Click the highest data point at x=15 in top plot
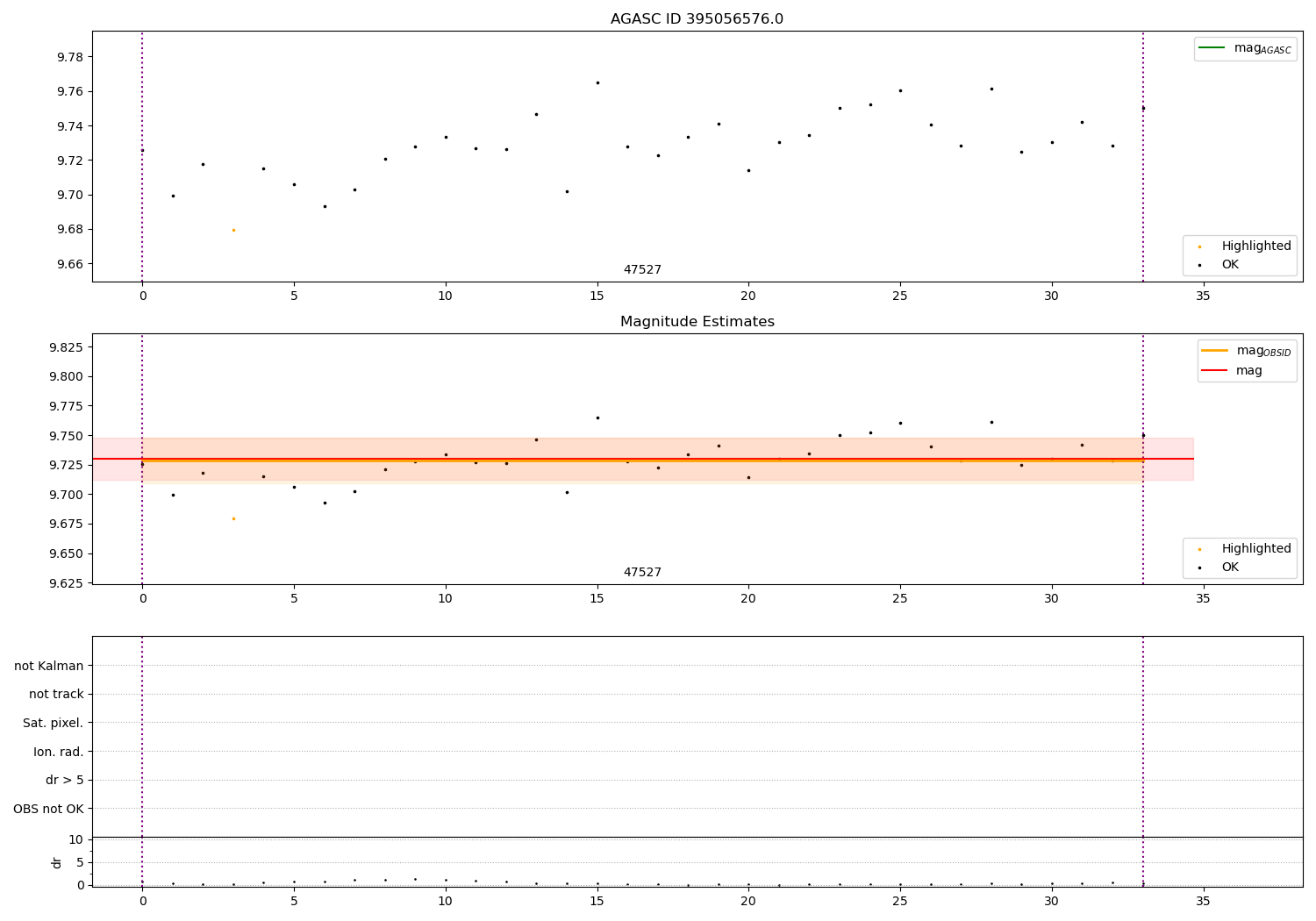The image size is (1316, 921). 597,82
